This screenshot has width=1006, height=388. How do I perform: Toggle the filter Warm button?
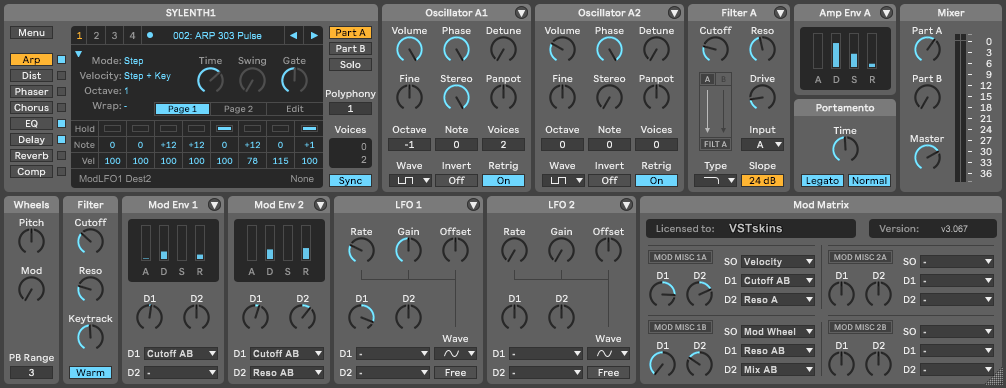click(x=90, y=373)
